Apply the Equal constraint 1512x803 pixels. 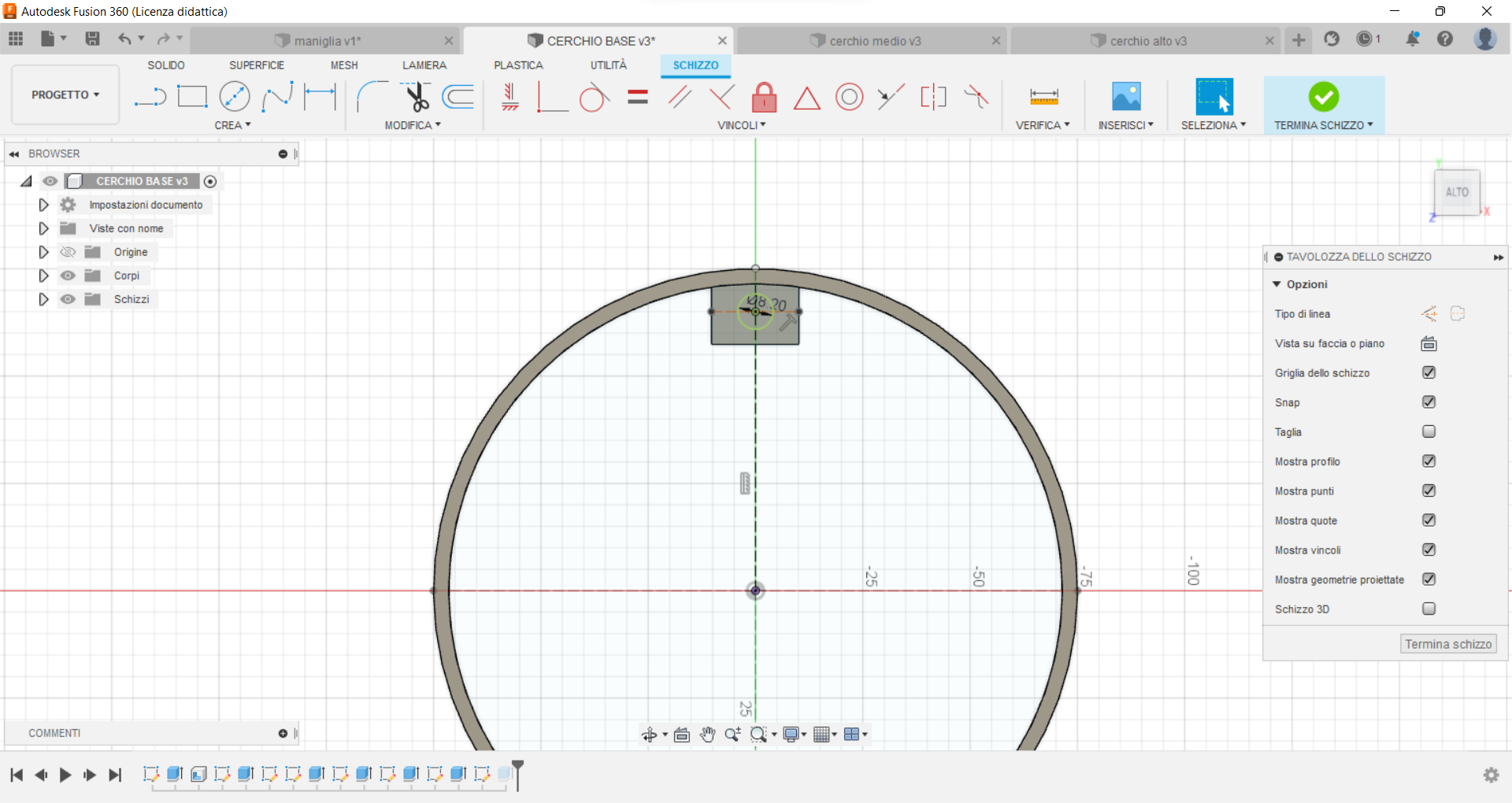(638, 97)
